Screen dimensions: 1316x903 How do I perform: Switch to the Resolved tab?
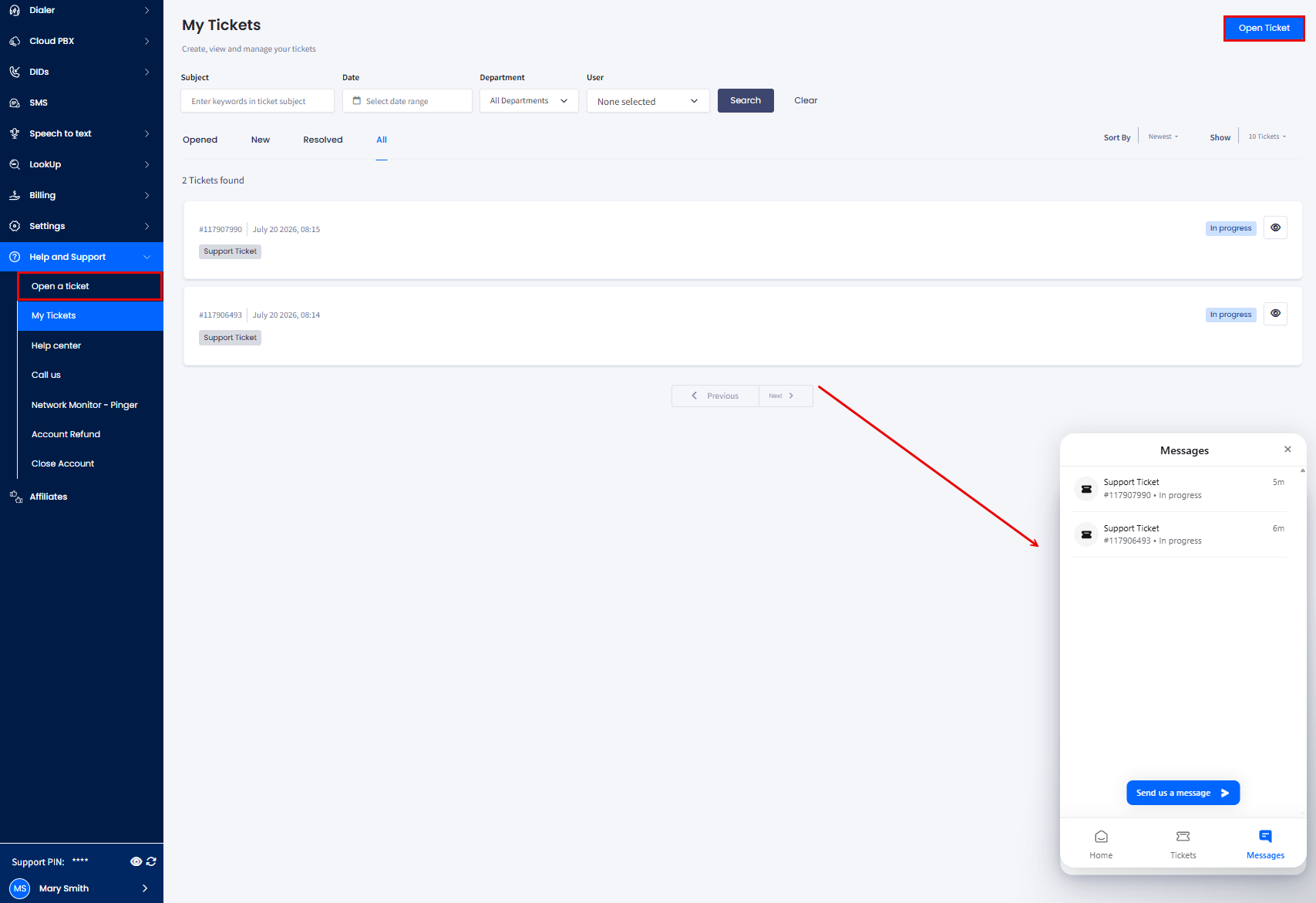[x=323, y=140]
